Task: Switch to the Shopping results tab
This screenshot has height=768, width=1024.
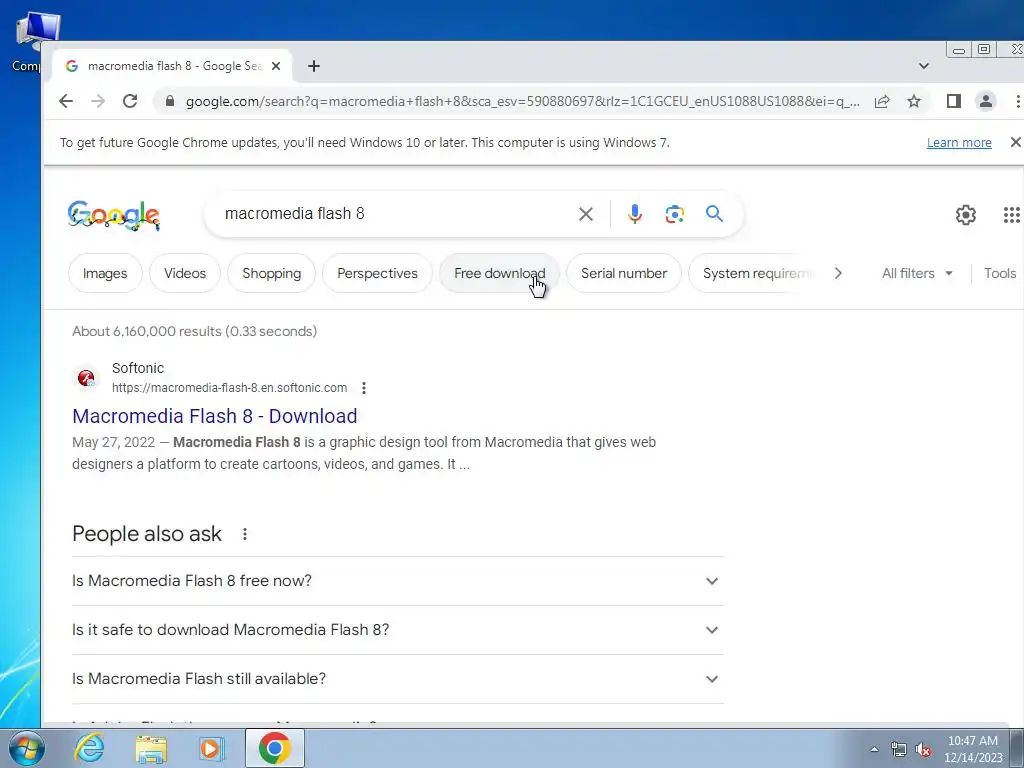Action: point(272,273)
